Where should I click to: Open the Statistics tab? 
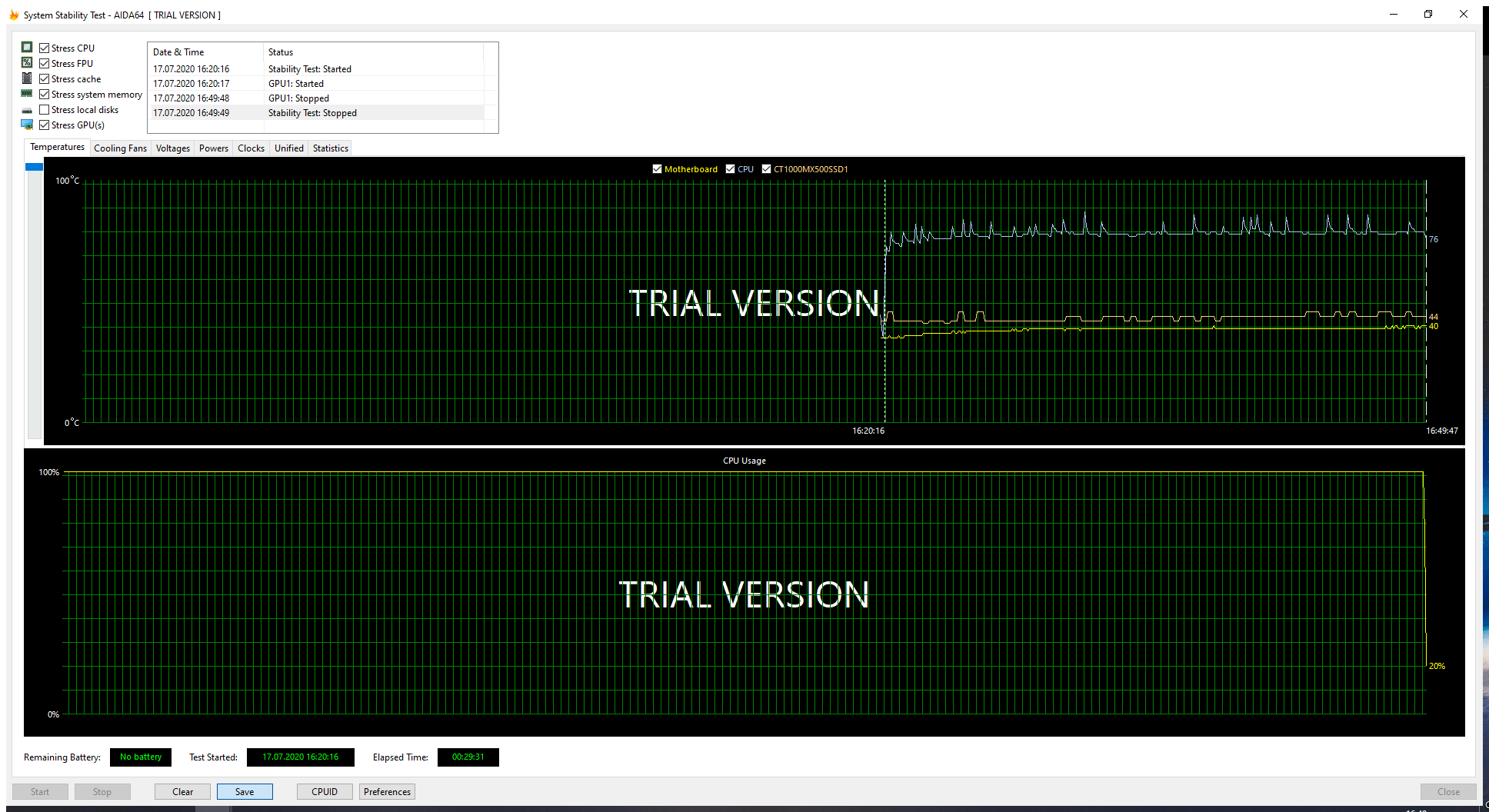[x=329, y=148]
